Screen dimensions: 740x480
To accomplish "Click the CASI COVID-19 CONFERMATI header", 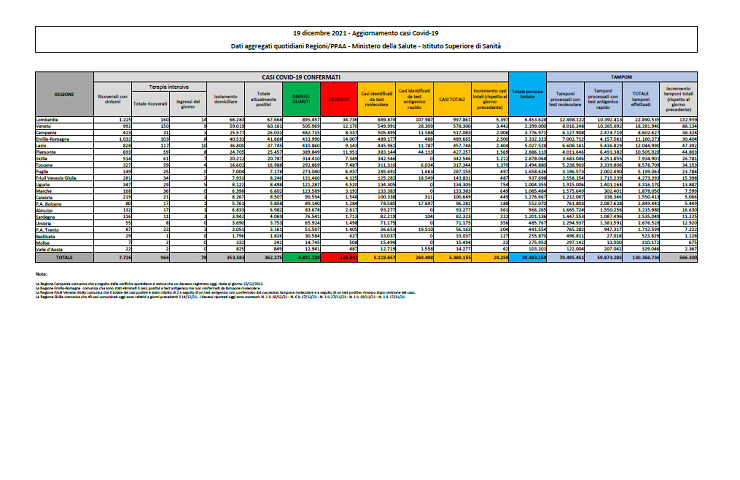I will pos(297,75).
